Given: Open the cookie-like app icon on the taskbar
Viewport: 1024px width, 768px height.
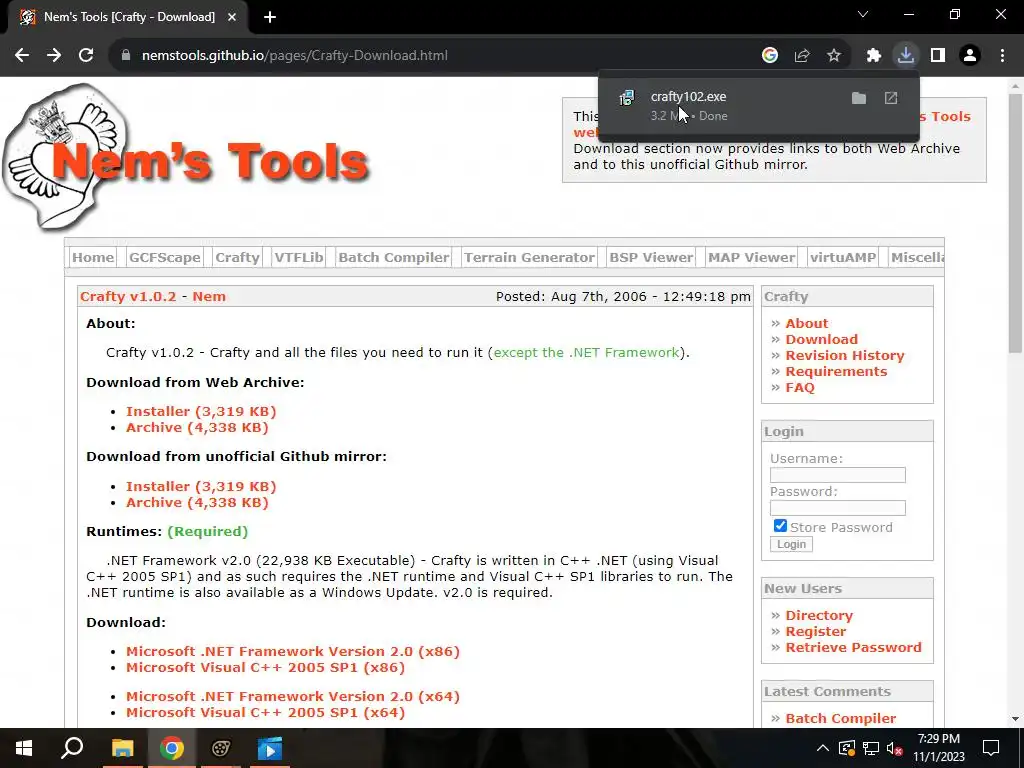Looking at the screenshot, I should click(221, 748).
